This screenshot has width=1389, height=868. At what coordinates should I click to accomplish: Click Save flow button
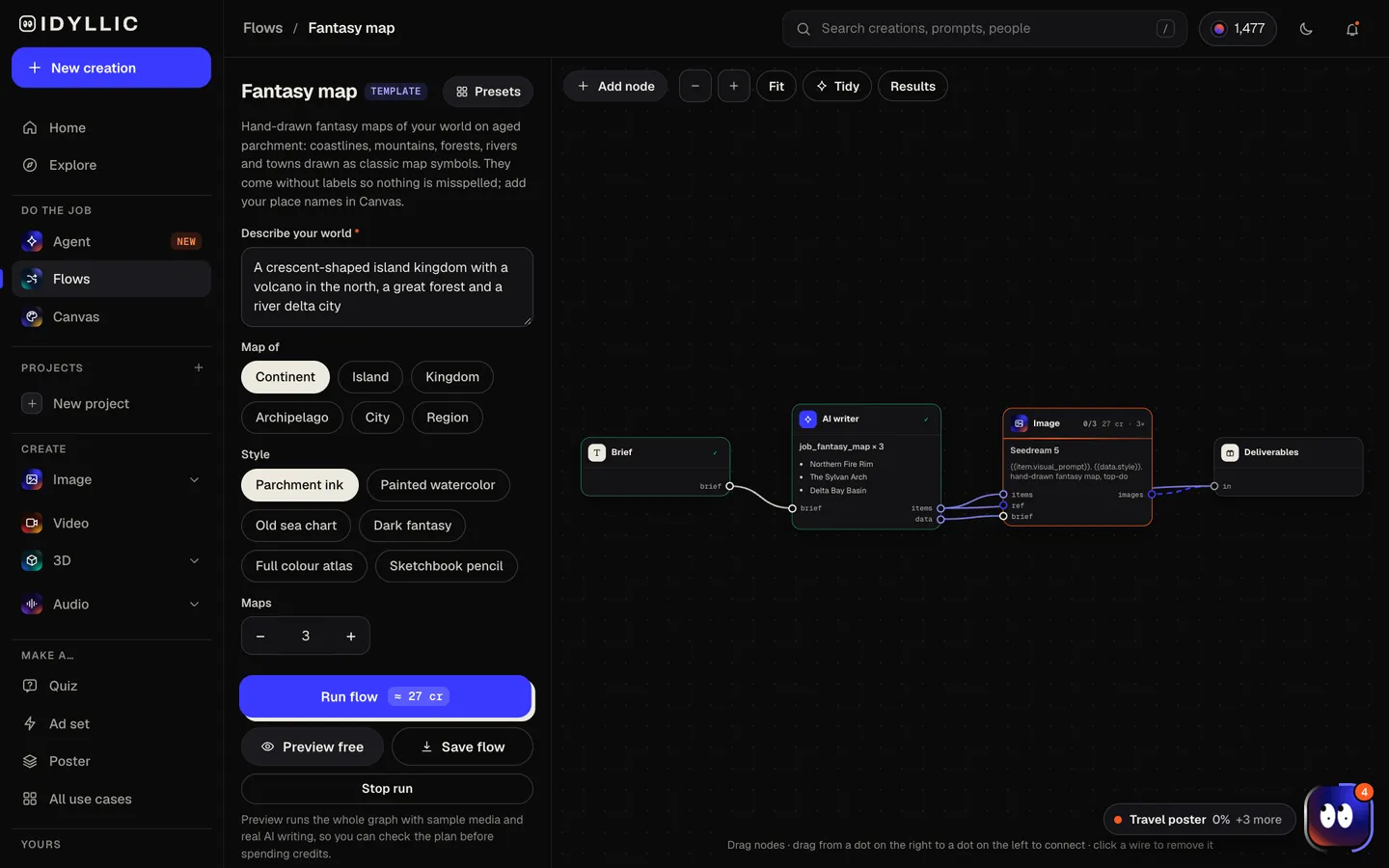[x=462, y=746]
